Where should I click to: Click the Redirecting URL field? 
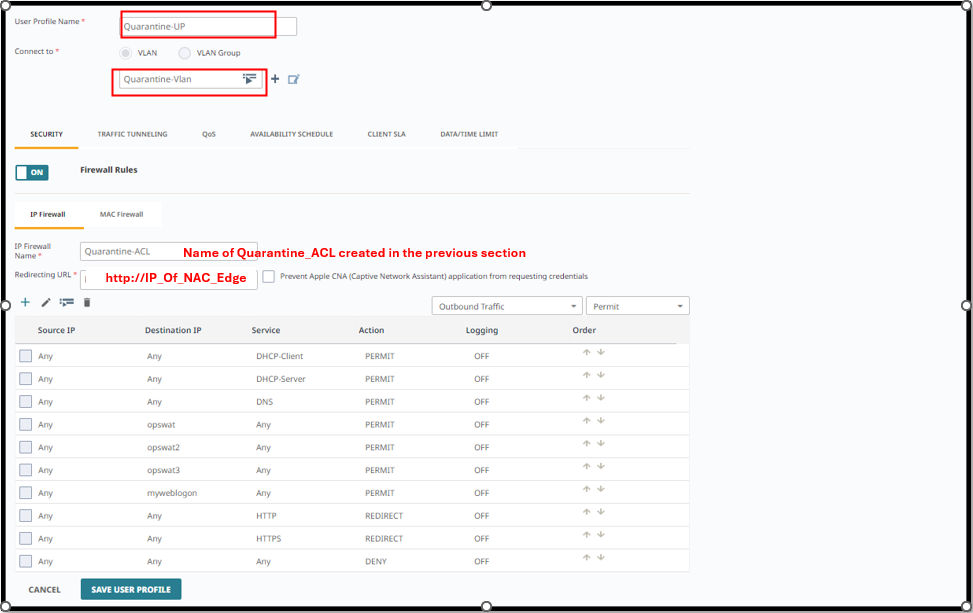169,279
